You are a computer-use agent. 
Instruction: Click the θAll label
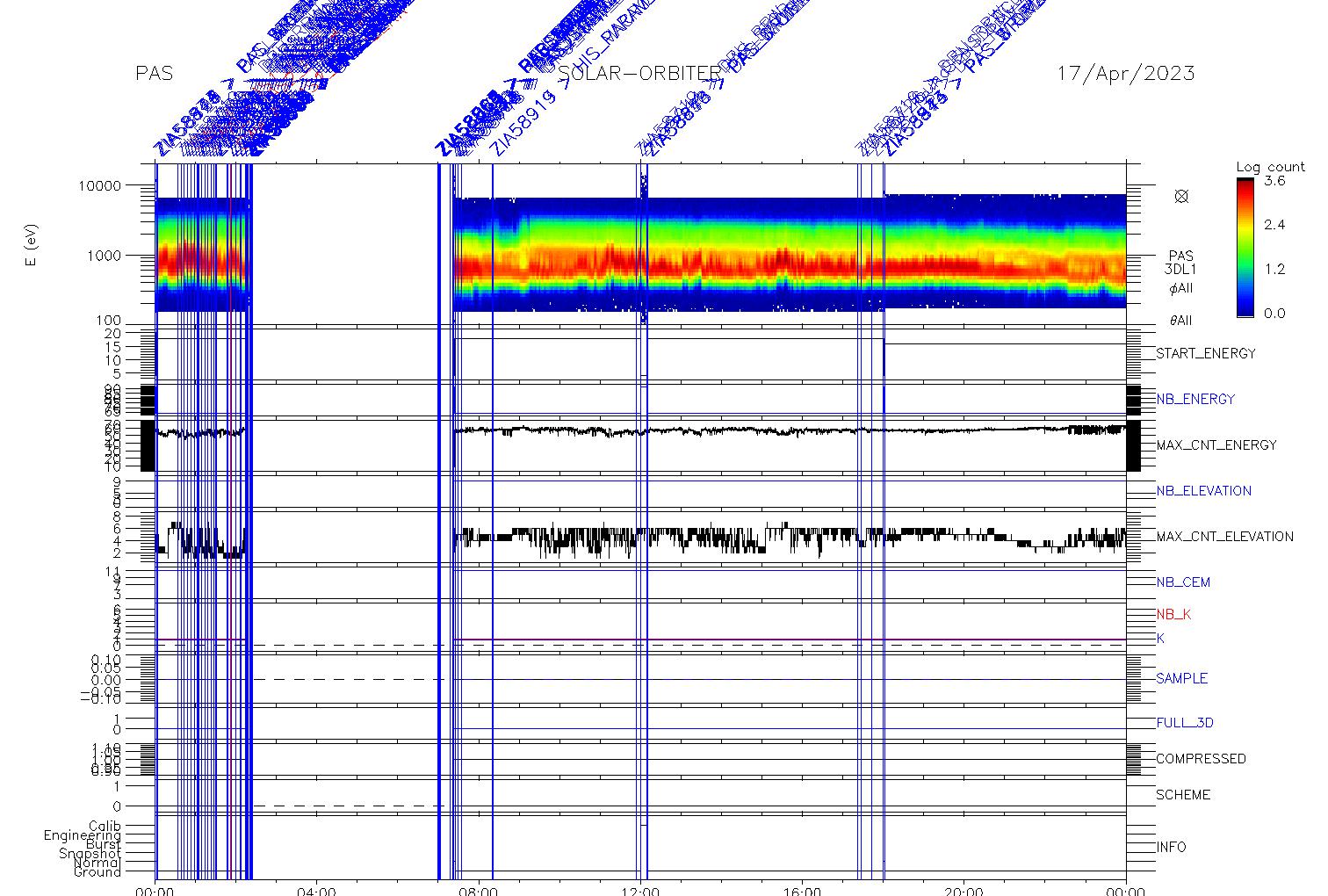click(1180, 321)
